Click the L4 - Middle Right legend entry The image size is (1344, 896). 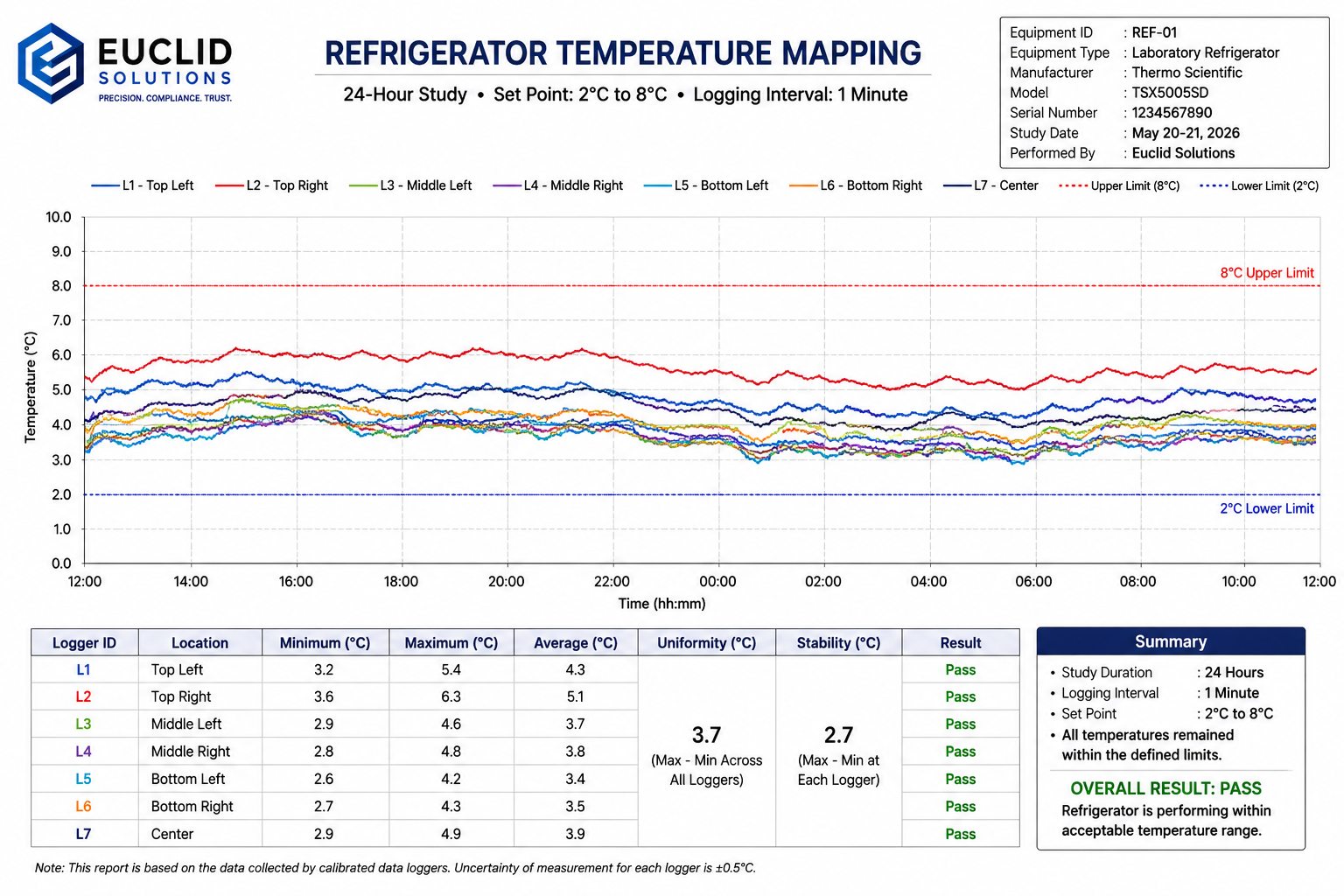click(558, 185)
